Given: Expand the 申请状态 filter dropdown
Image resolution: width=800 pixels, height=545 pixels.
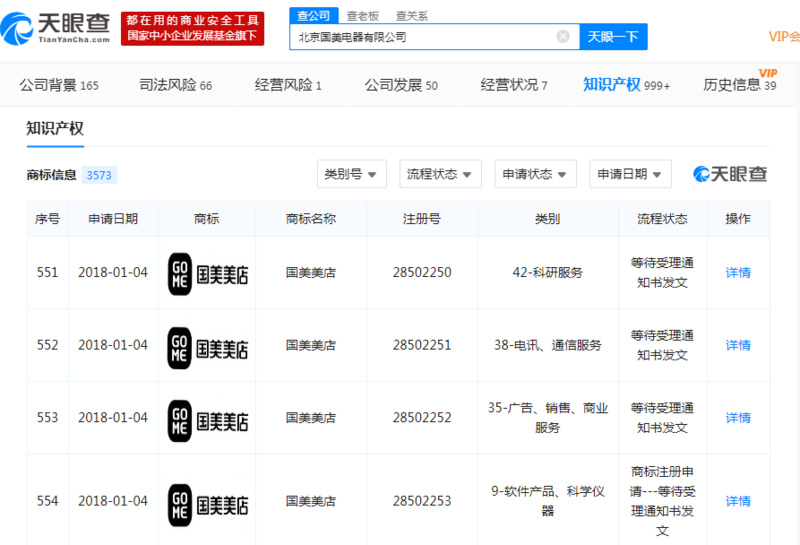Looking at the screenshot, I should point(535,174).
